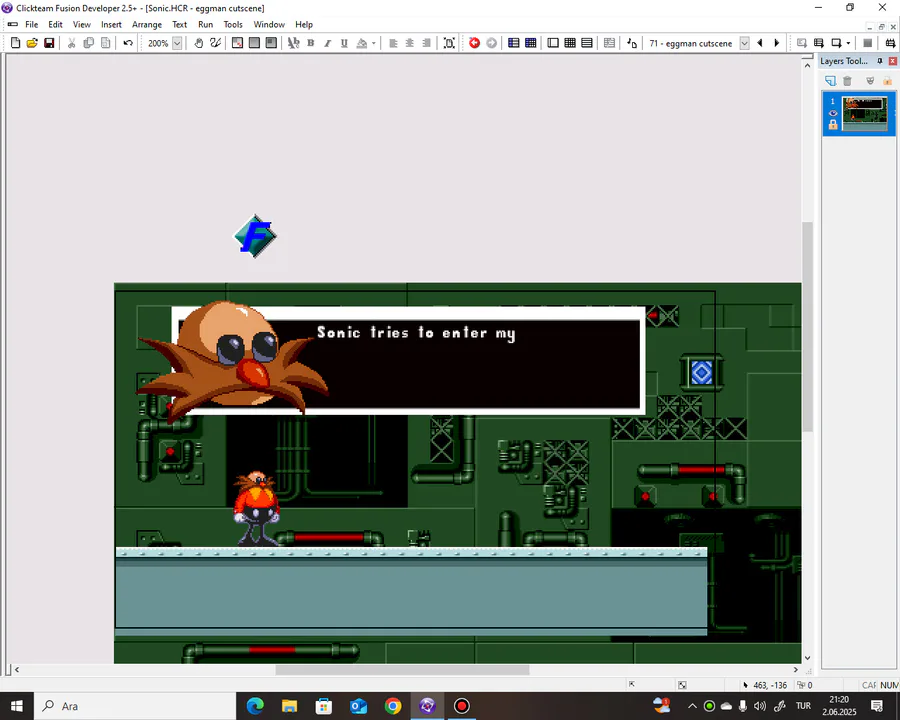Open a file with the folder icon

[x=32, y=43]
